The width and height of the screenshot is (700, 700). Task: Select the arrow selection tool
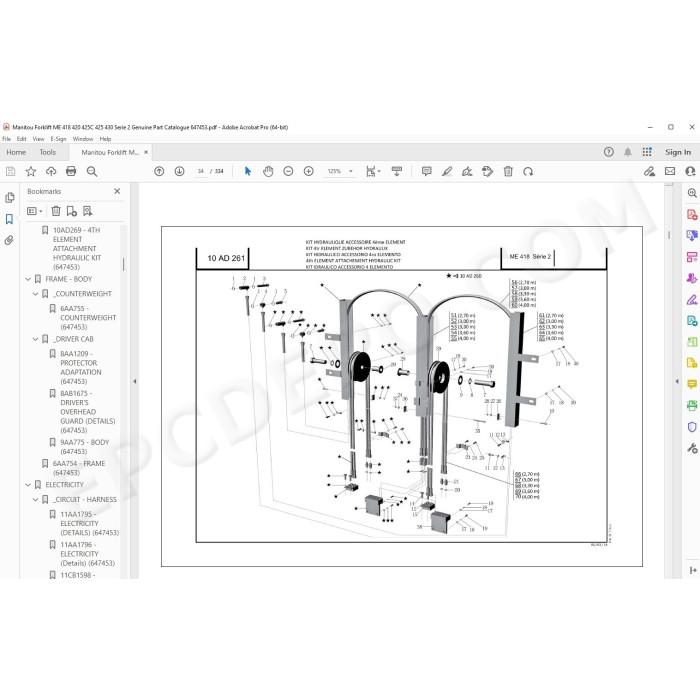tap(248, 171)
